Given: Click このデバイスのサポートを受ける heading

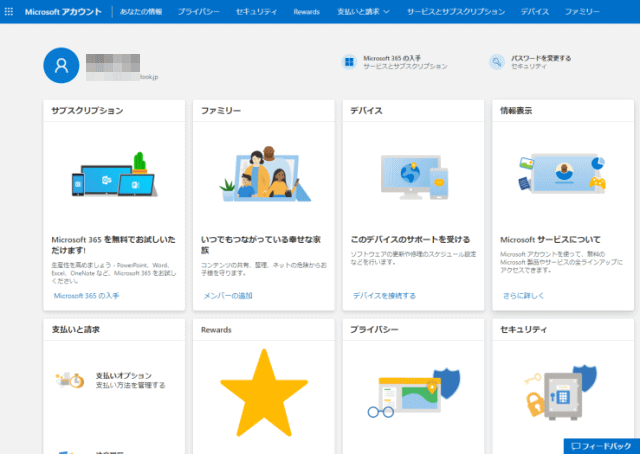Looking at the screenshot, I should pos(410,239).
